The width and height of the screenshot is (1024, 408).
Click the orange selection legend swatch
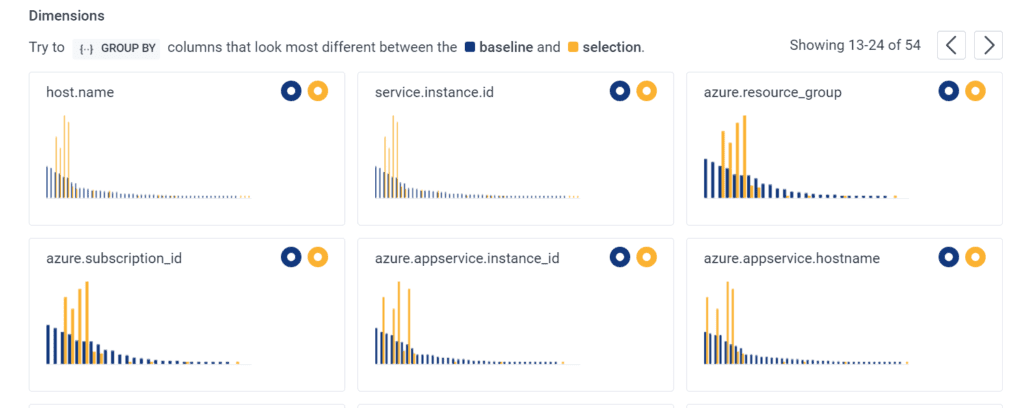tap(573, 47)
